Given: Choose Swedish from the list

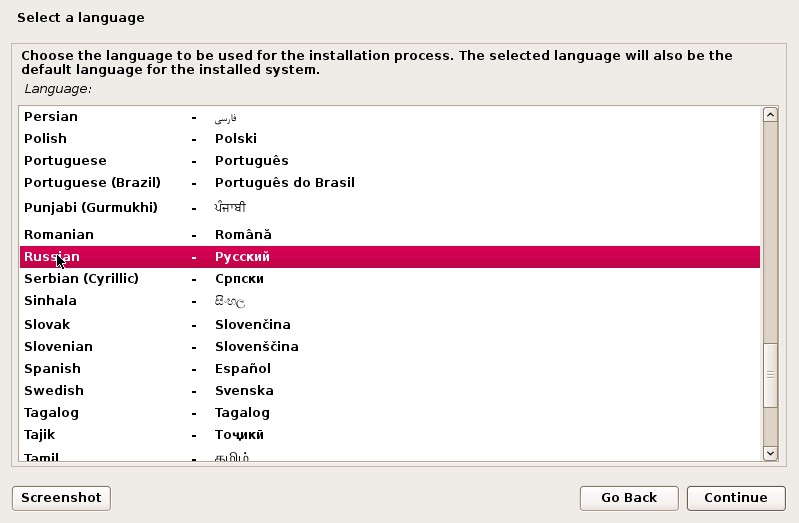Looking at the screenshot, I should [54, 391].
